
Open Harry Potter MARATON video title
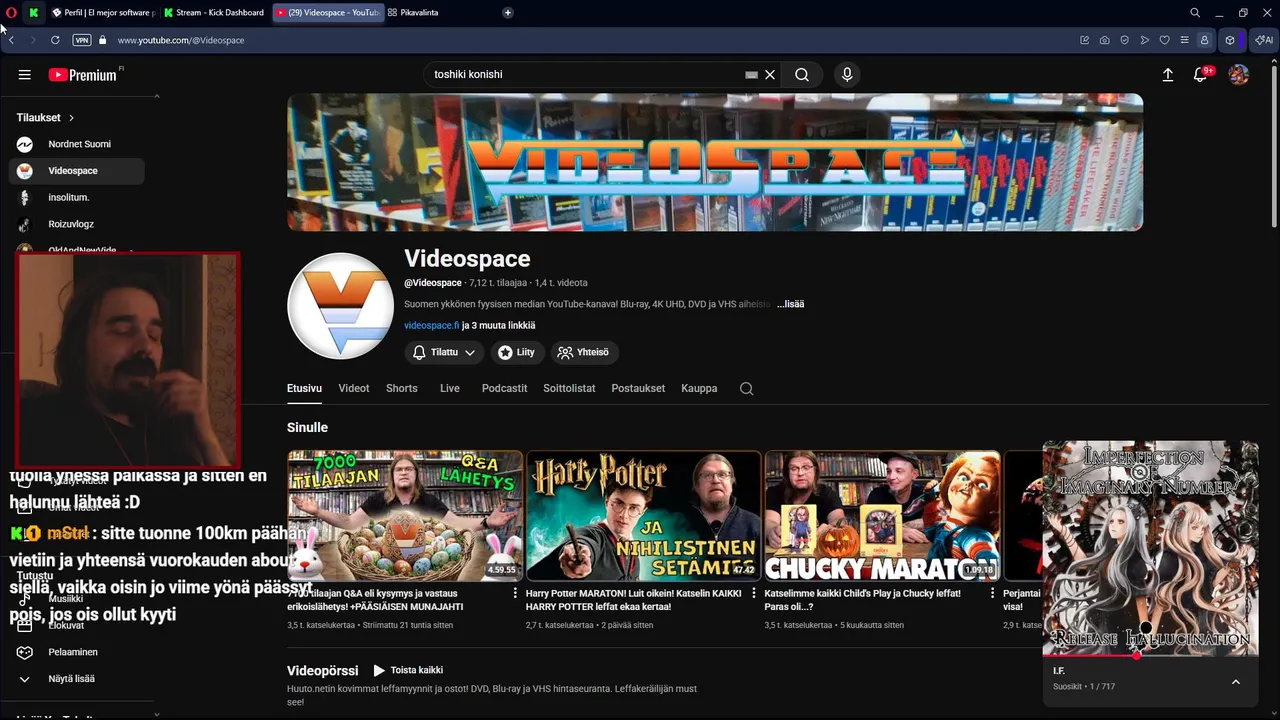[x=634, y=600]
